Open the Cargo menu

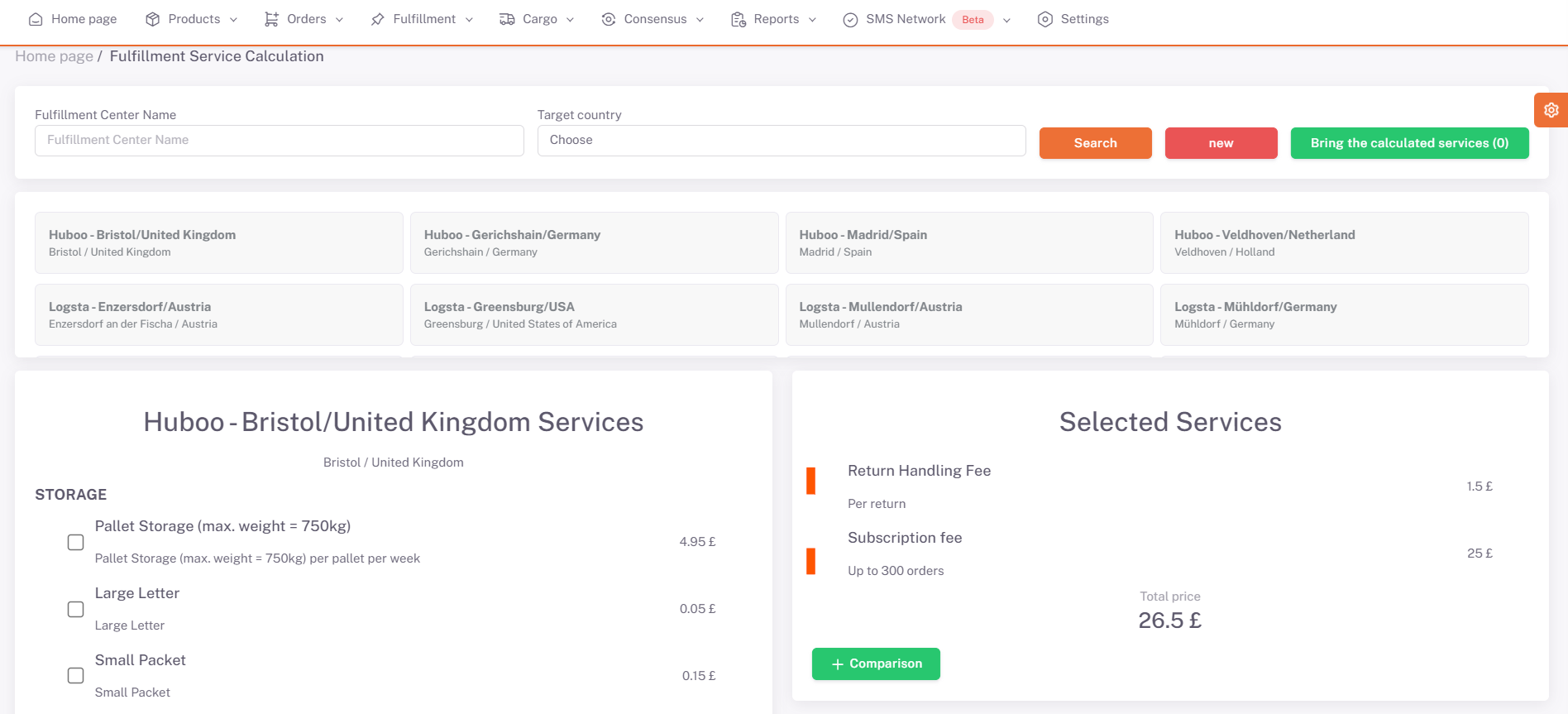(x=537, y=19)
